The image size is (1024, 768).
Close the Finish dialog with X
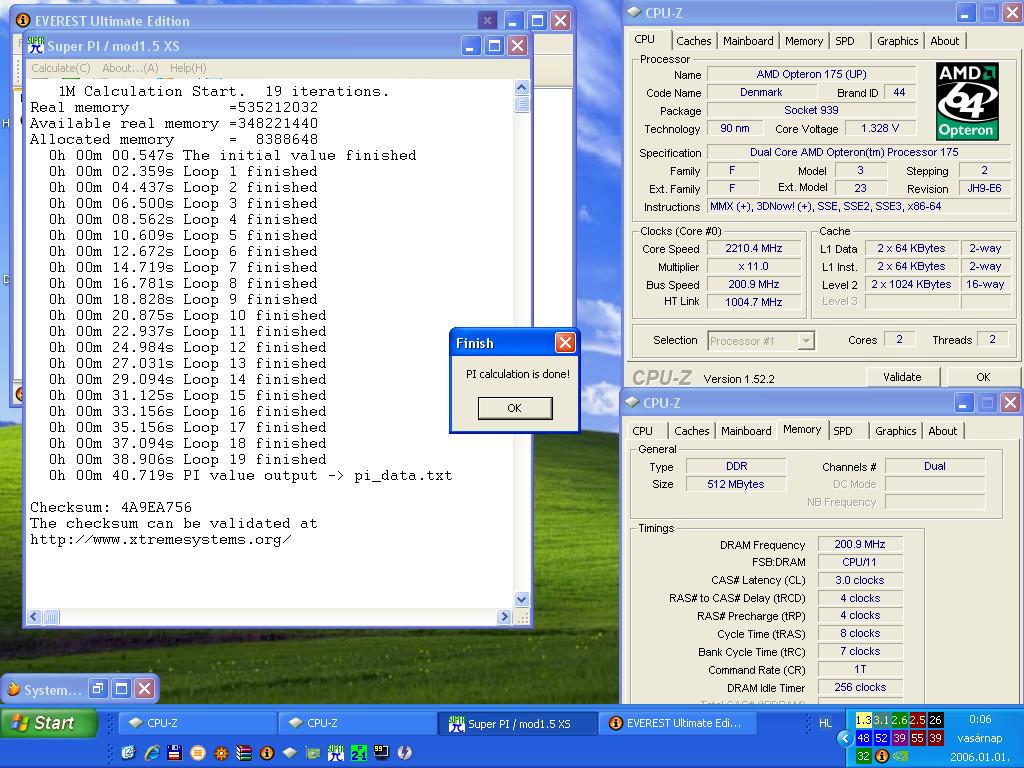565,342
